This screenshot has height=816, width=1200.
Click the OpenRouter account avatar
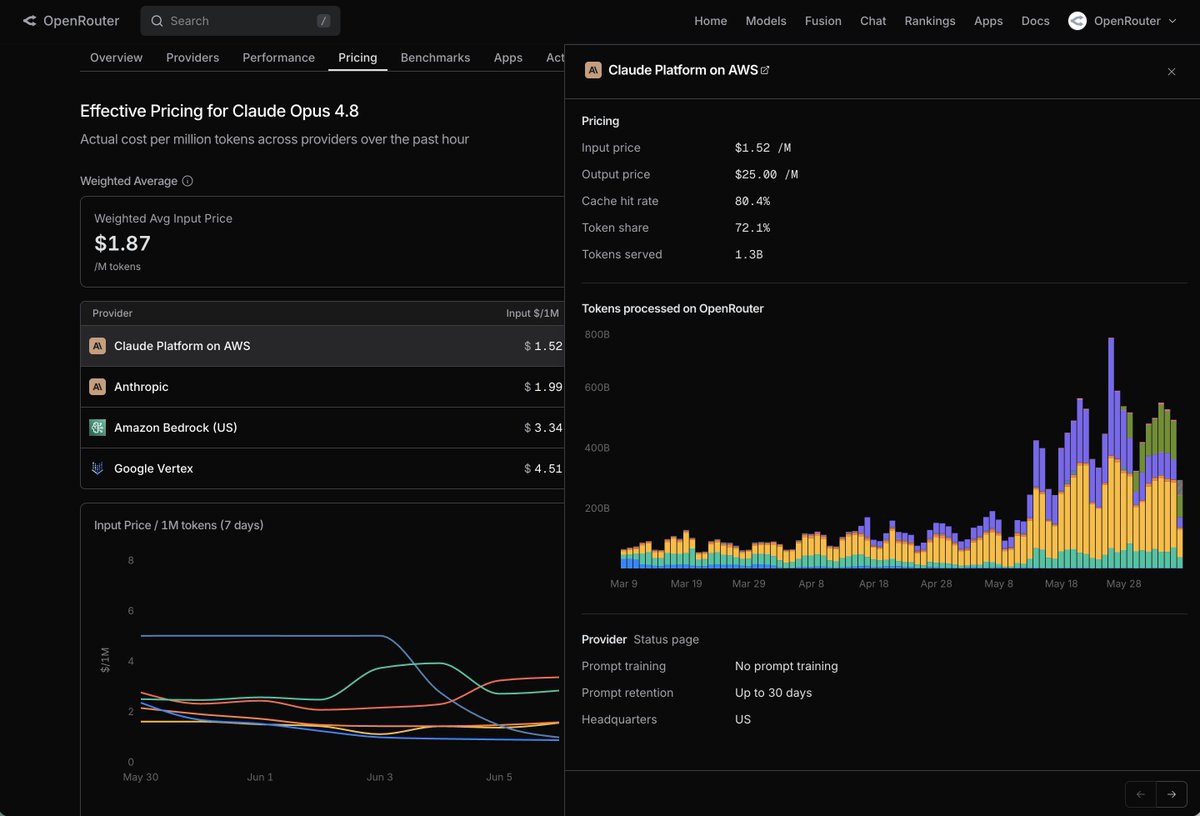pyautogui.click(x=1077, y=21)
